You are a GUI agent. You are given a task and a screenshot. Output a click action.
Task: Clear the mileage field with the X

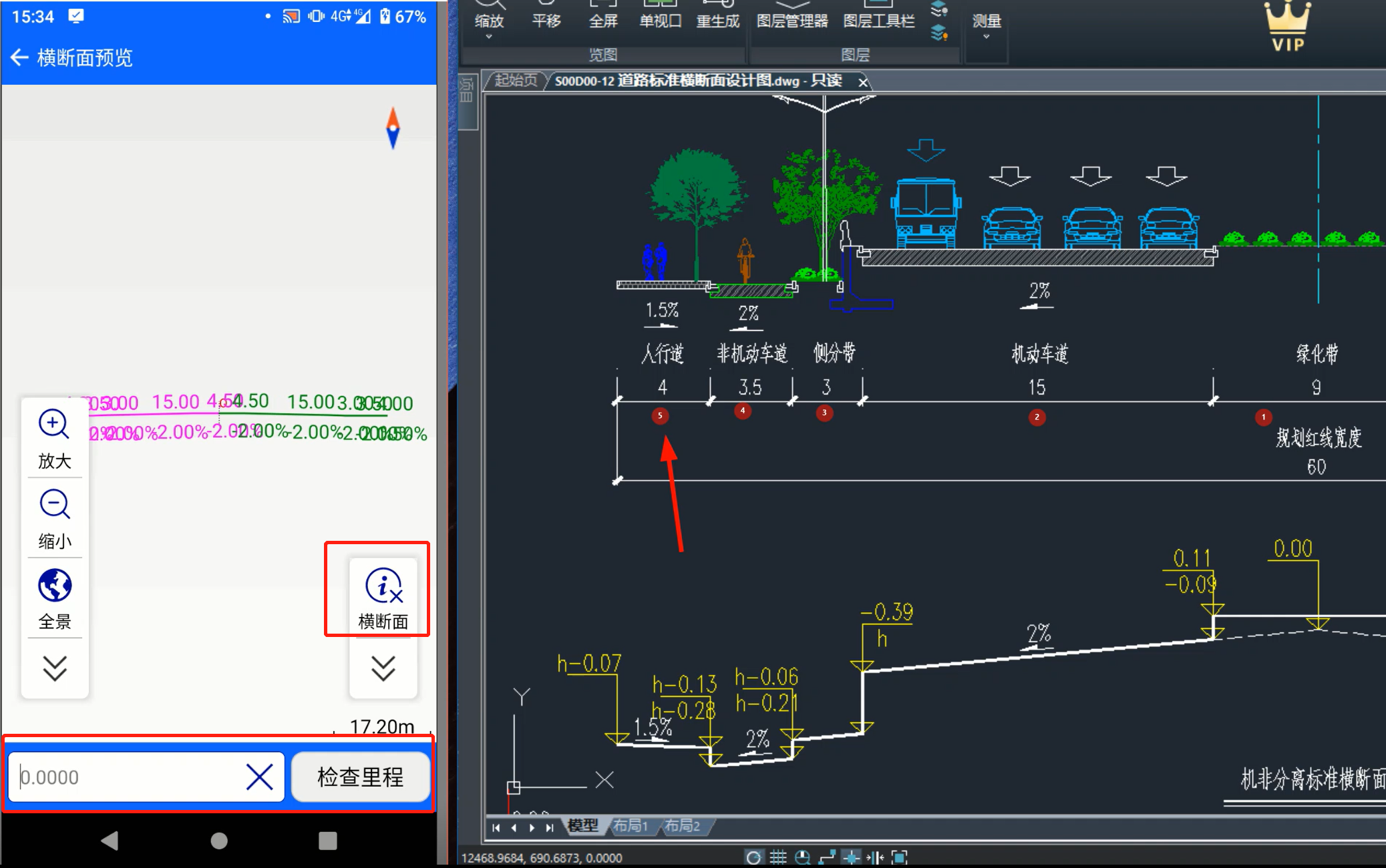(259, 777)
